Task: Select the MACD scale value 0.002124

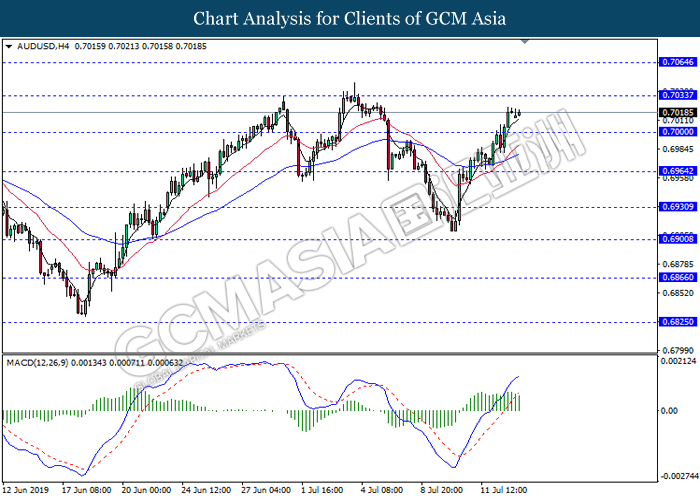Action: tap(678, 361)
